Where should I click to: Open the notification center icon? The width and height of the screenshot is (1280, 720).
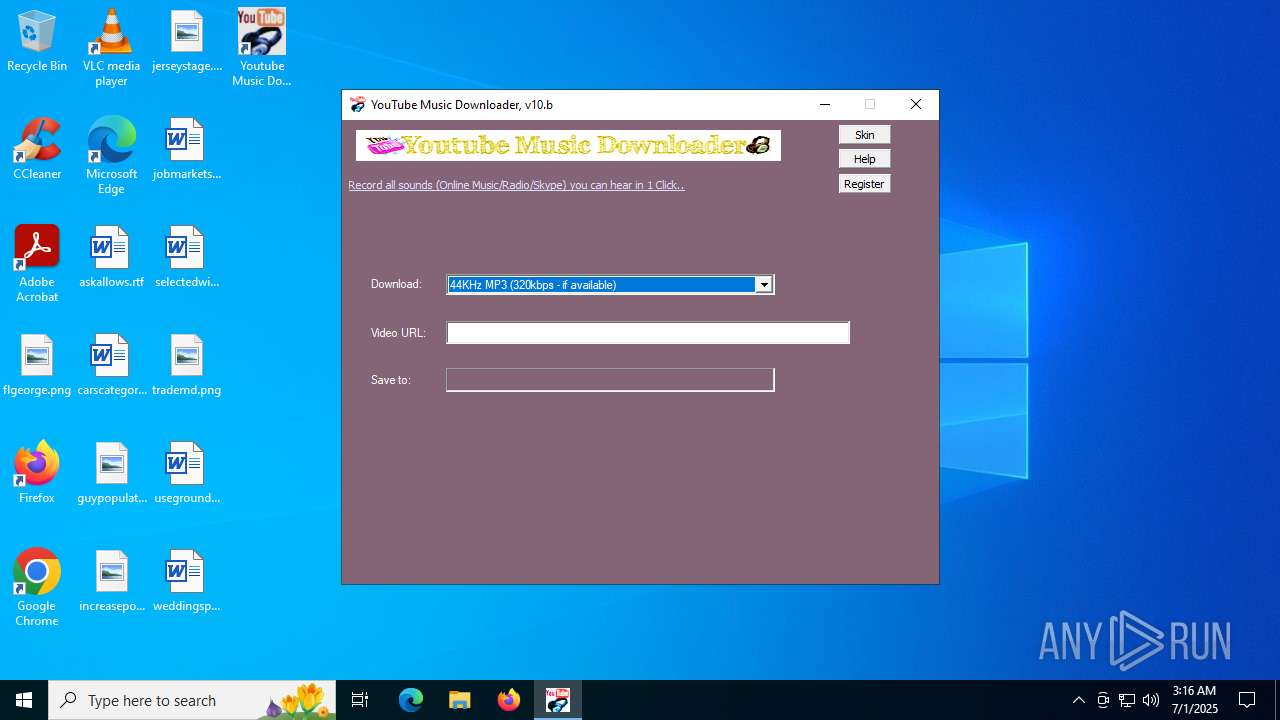tap(1247, 700)
